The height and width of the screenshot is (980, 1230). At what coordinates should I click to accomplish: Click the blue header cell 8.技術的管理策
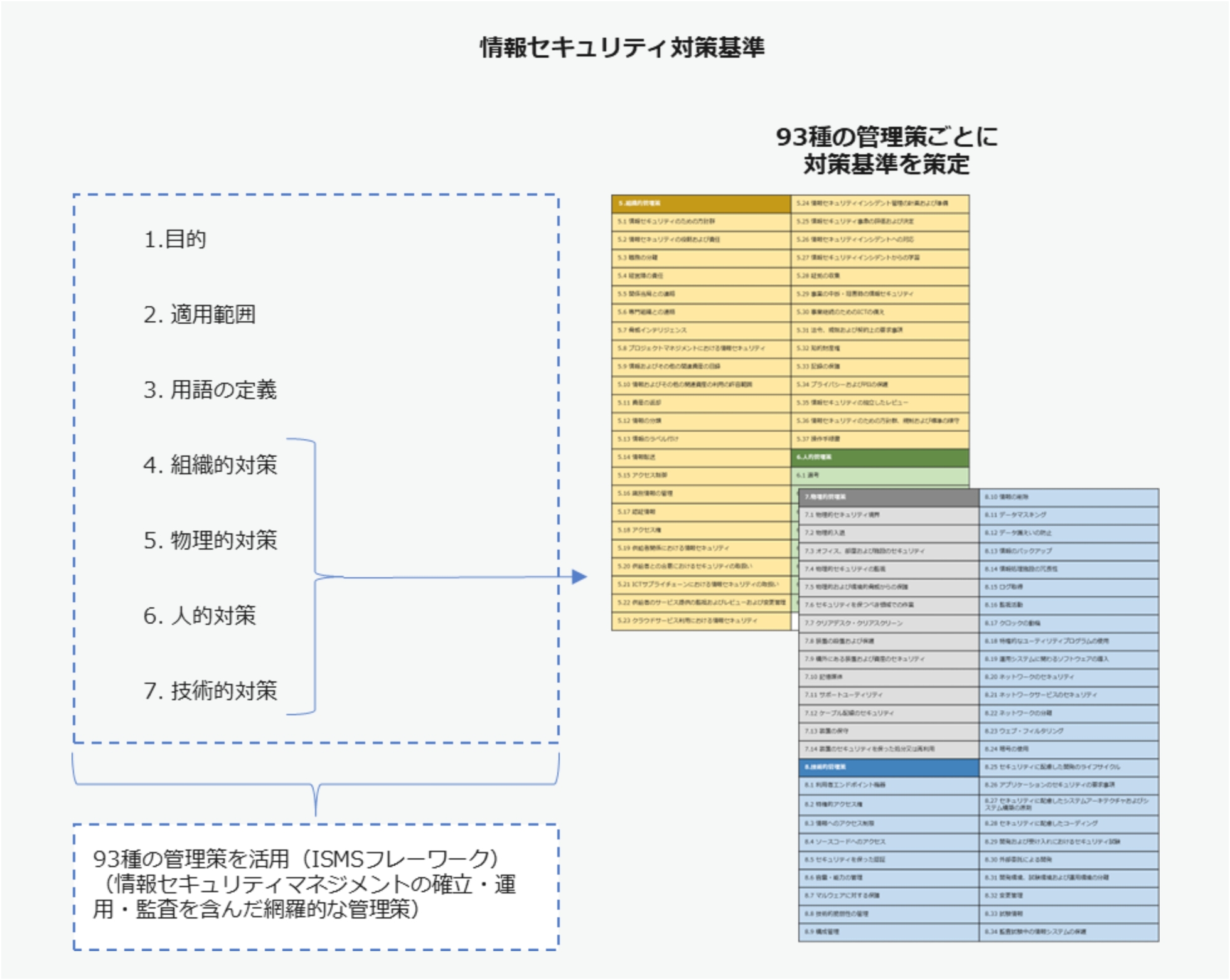pyautogui.click(x=889, y=767)
